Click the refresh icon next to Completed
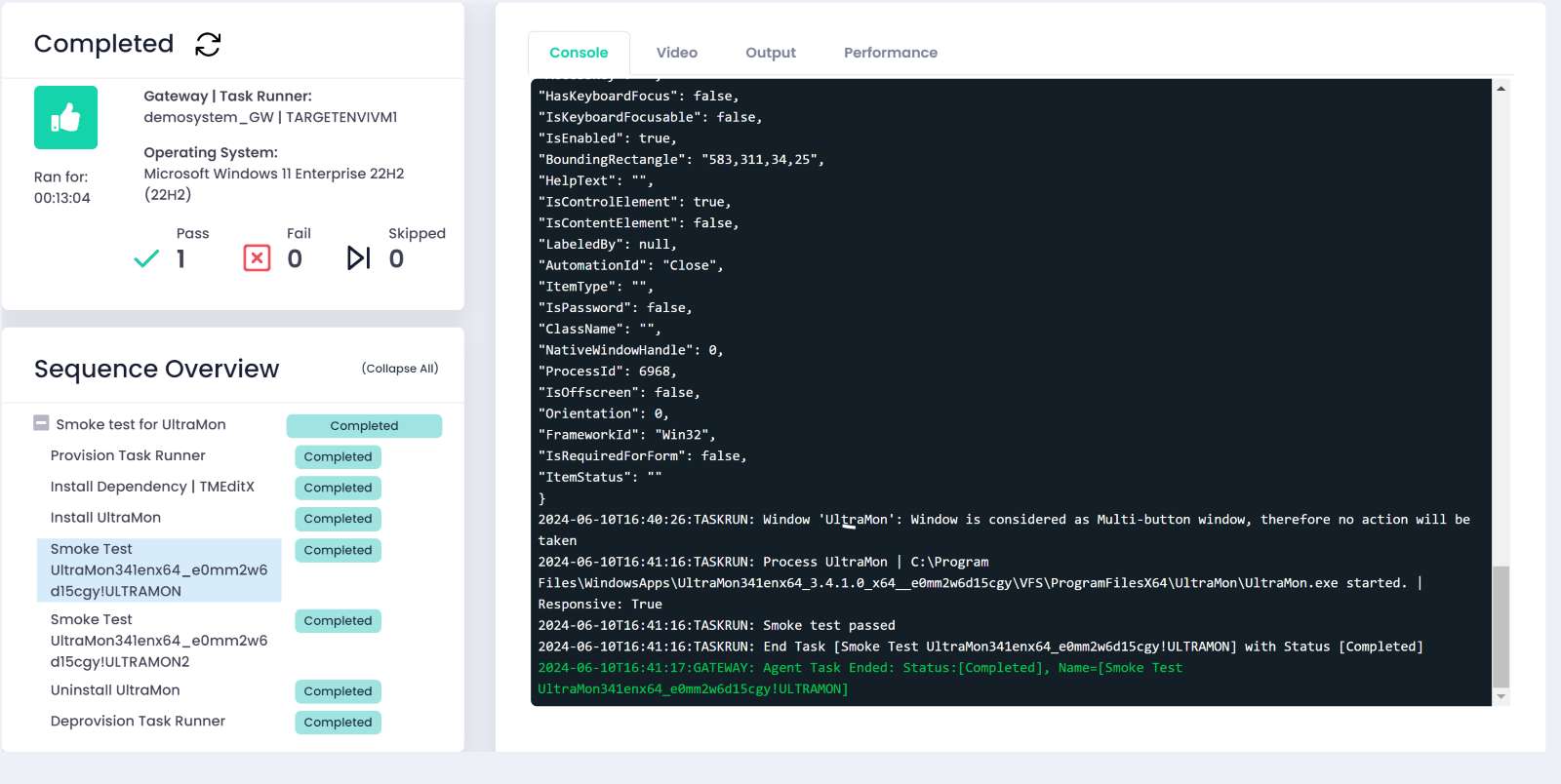 (208, 45)
